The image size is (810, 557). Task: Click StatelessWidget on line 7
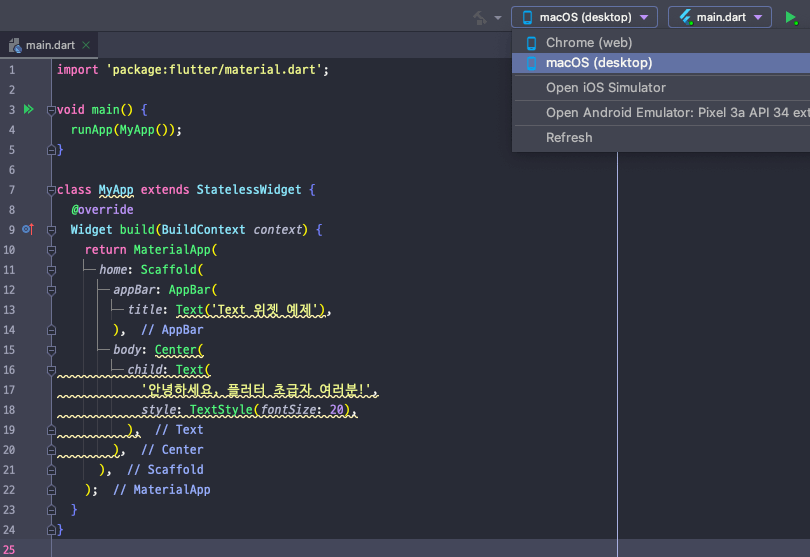tap(248, 190)
